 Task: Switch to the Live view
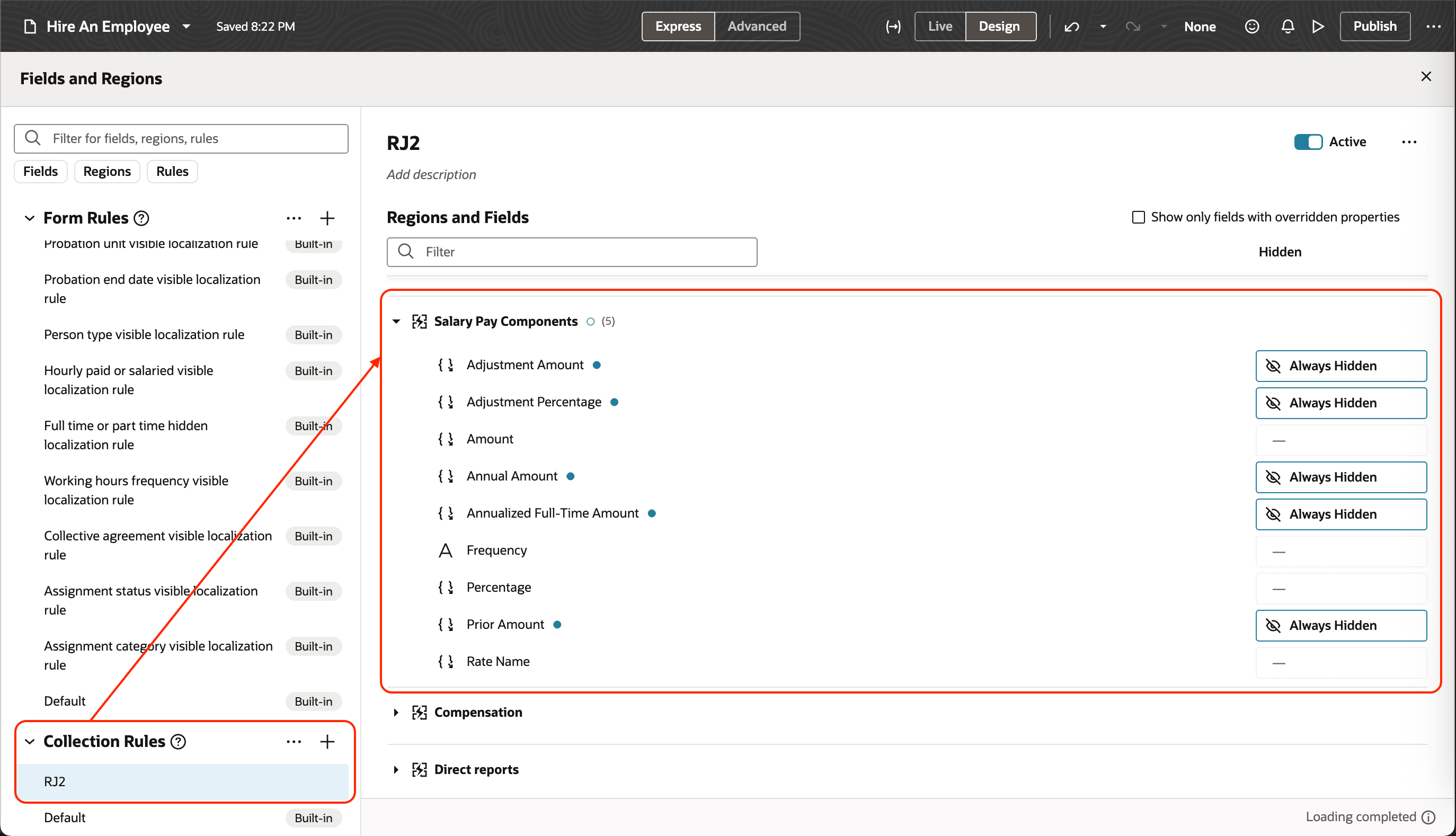pyautogui.click(x=939, y=26)
